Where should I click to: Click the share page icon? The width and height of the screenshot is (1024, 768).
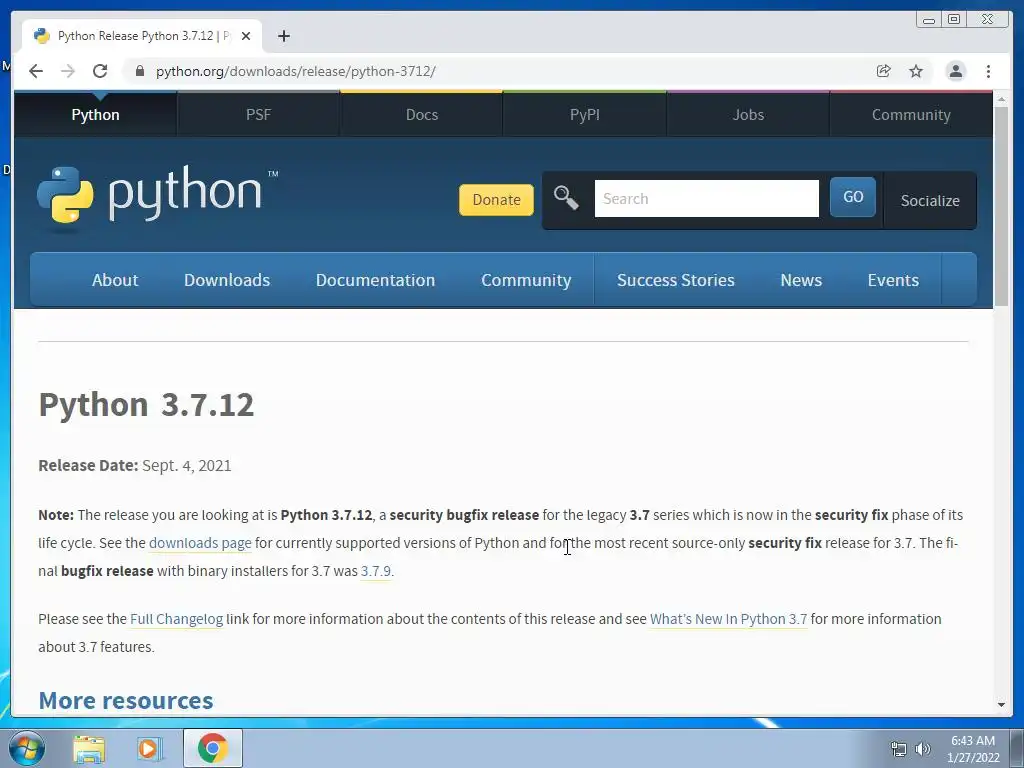883,71
